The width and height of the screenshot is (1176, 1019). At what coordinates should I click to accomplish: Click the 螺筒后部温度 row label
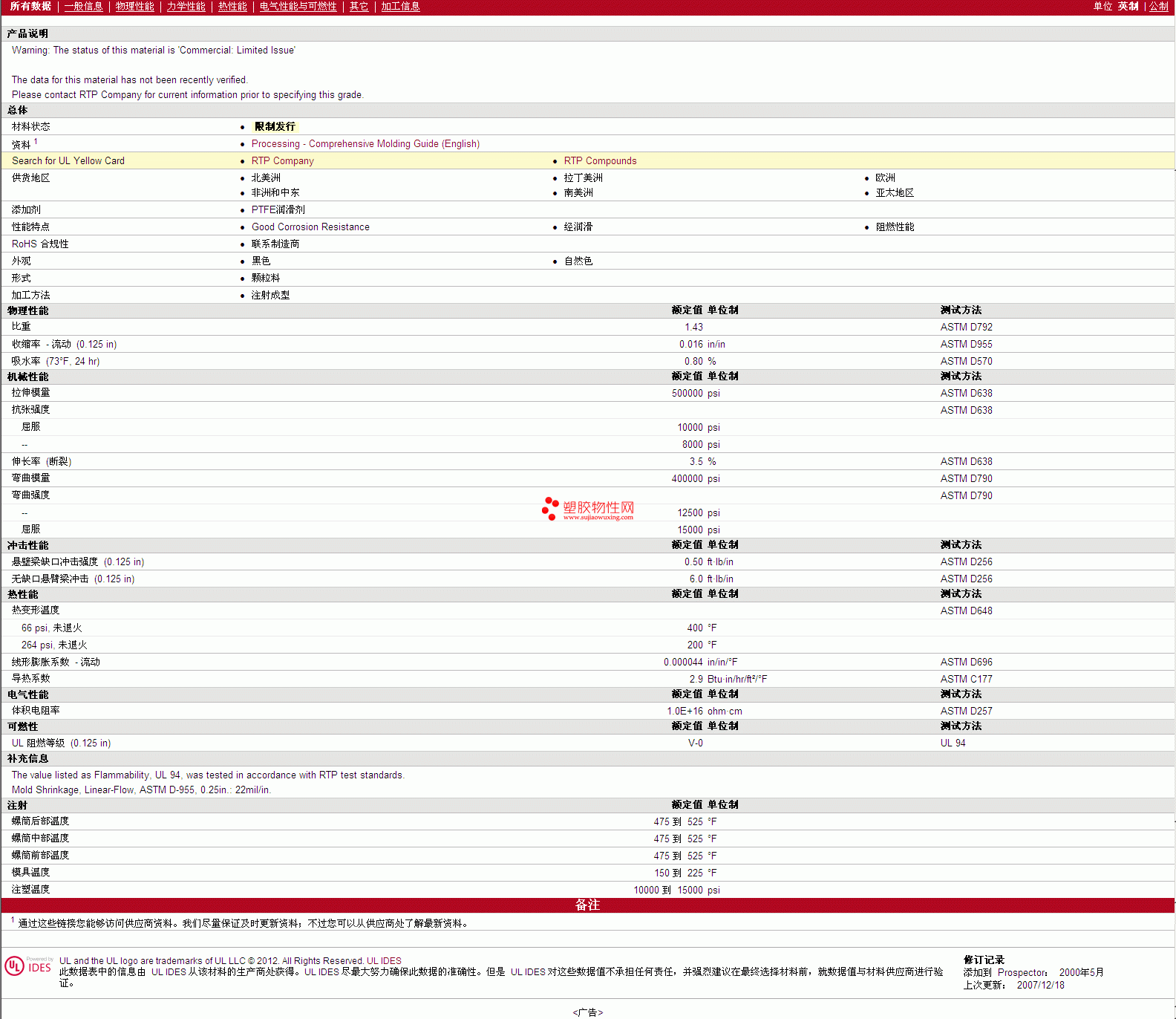(x=40, y=821)
